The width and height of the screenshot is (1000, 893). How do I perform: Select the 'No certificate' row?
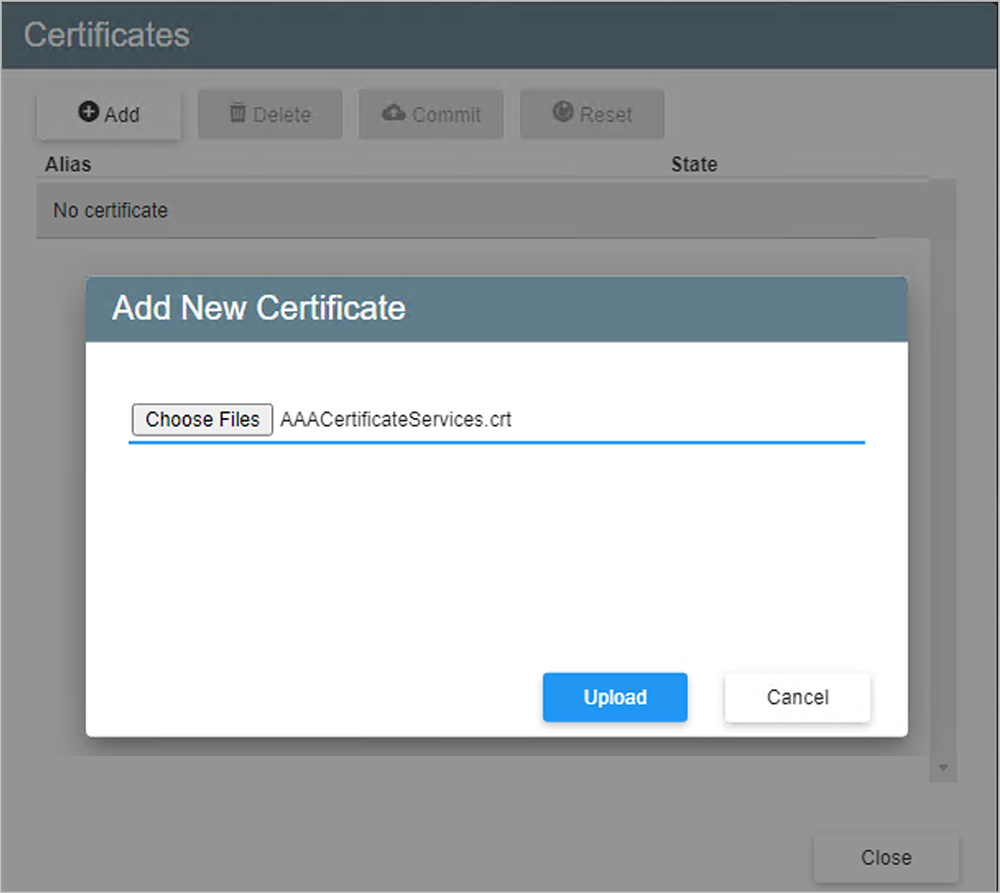110,211
